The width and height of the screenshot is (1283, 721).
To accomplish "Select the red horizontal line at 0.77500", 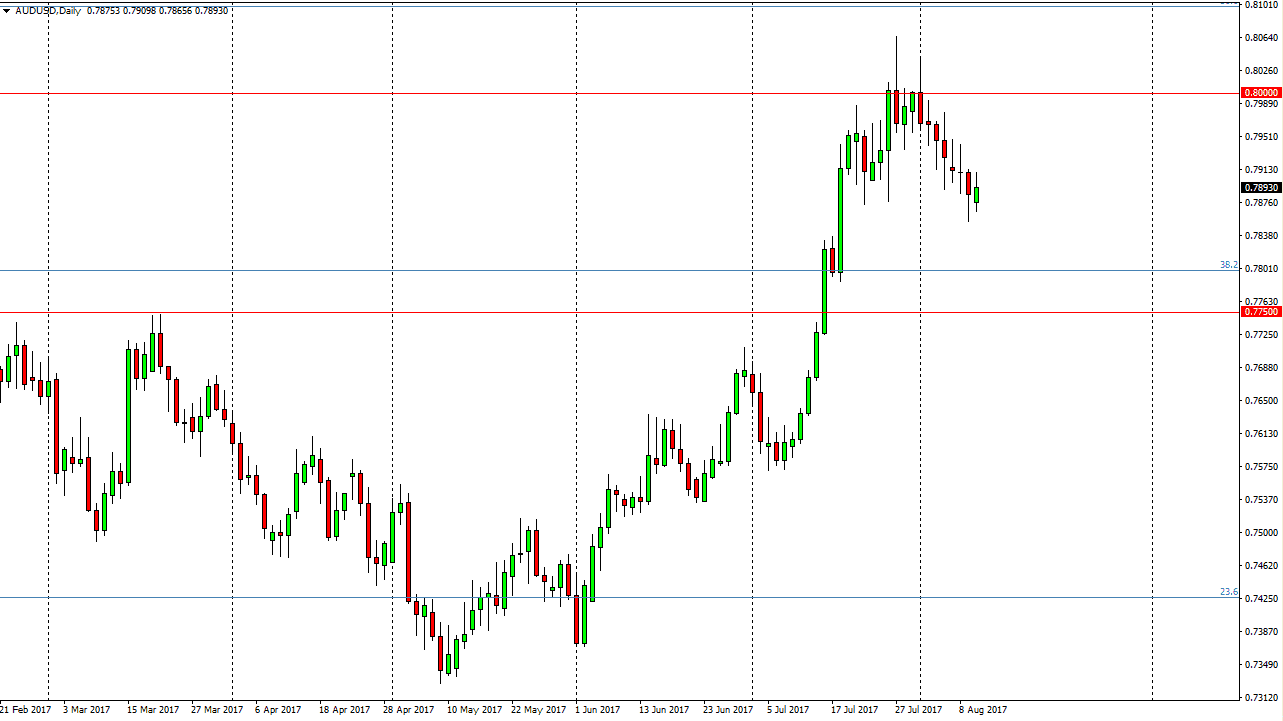I will tap(600, 312).
